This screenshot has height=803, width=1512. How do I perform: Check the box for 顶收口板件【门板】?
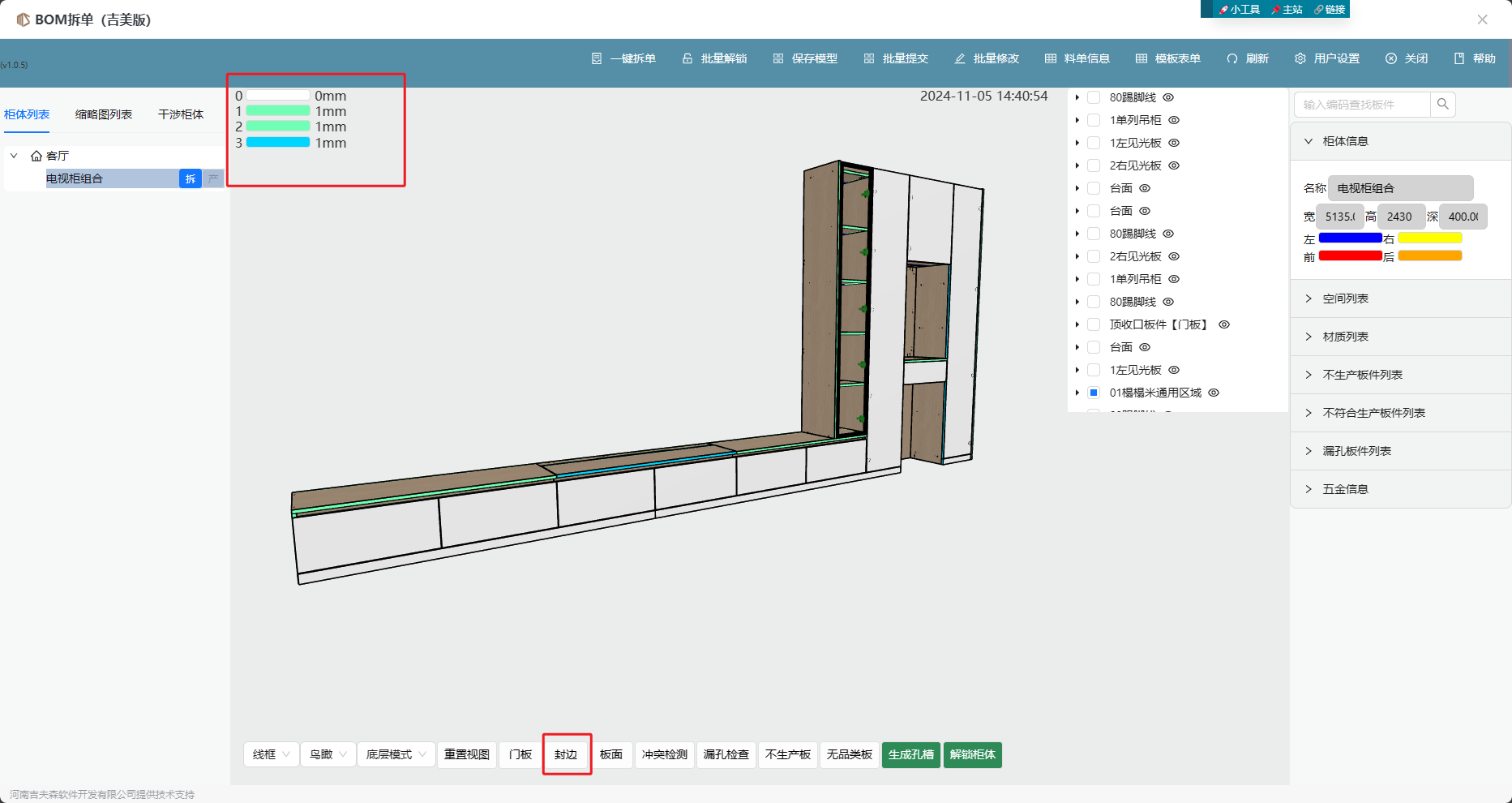(x=1094, y=324)
